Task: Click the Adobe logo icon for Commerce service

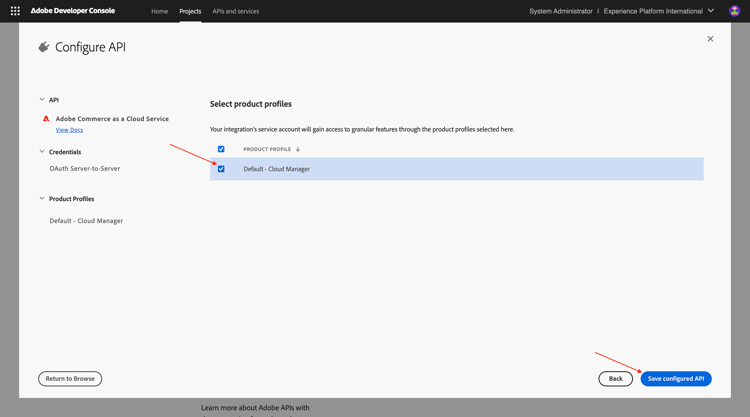Action: pyautogui.click(x=46, y=119)
